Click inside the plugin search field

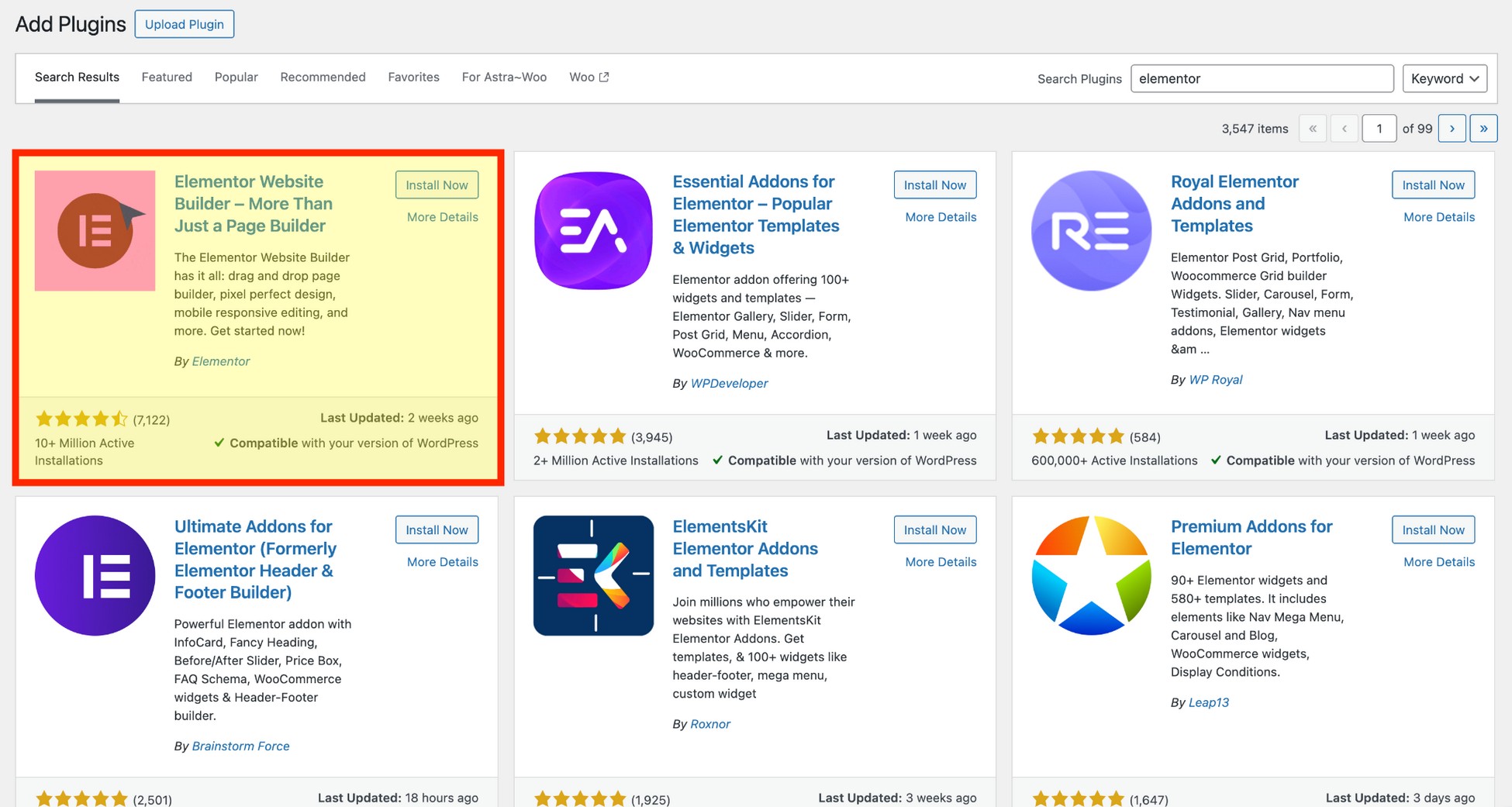coord(1262,78)
